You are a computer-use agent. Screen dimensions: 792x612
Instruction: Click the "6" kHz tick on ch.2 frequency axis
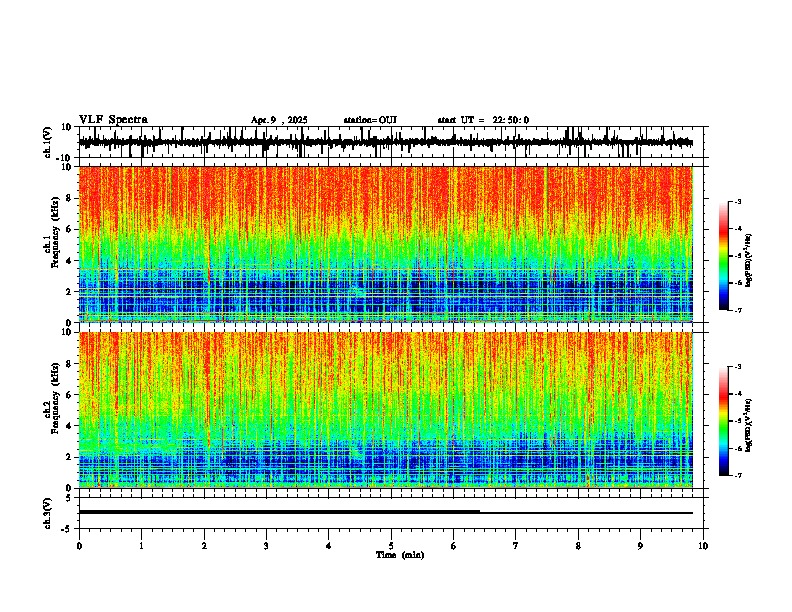click(70, 395)
